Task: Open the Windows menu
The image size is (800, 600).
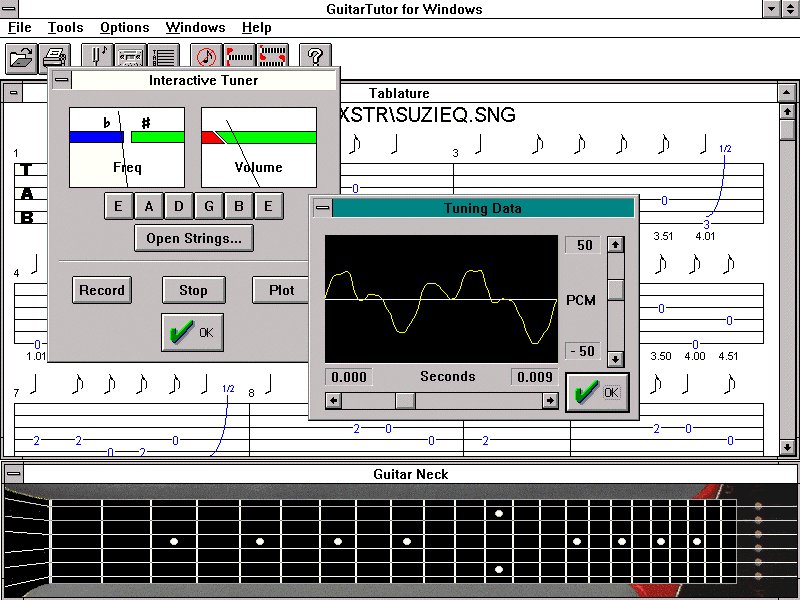Action: coord(195,28)
